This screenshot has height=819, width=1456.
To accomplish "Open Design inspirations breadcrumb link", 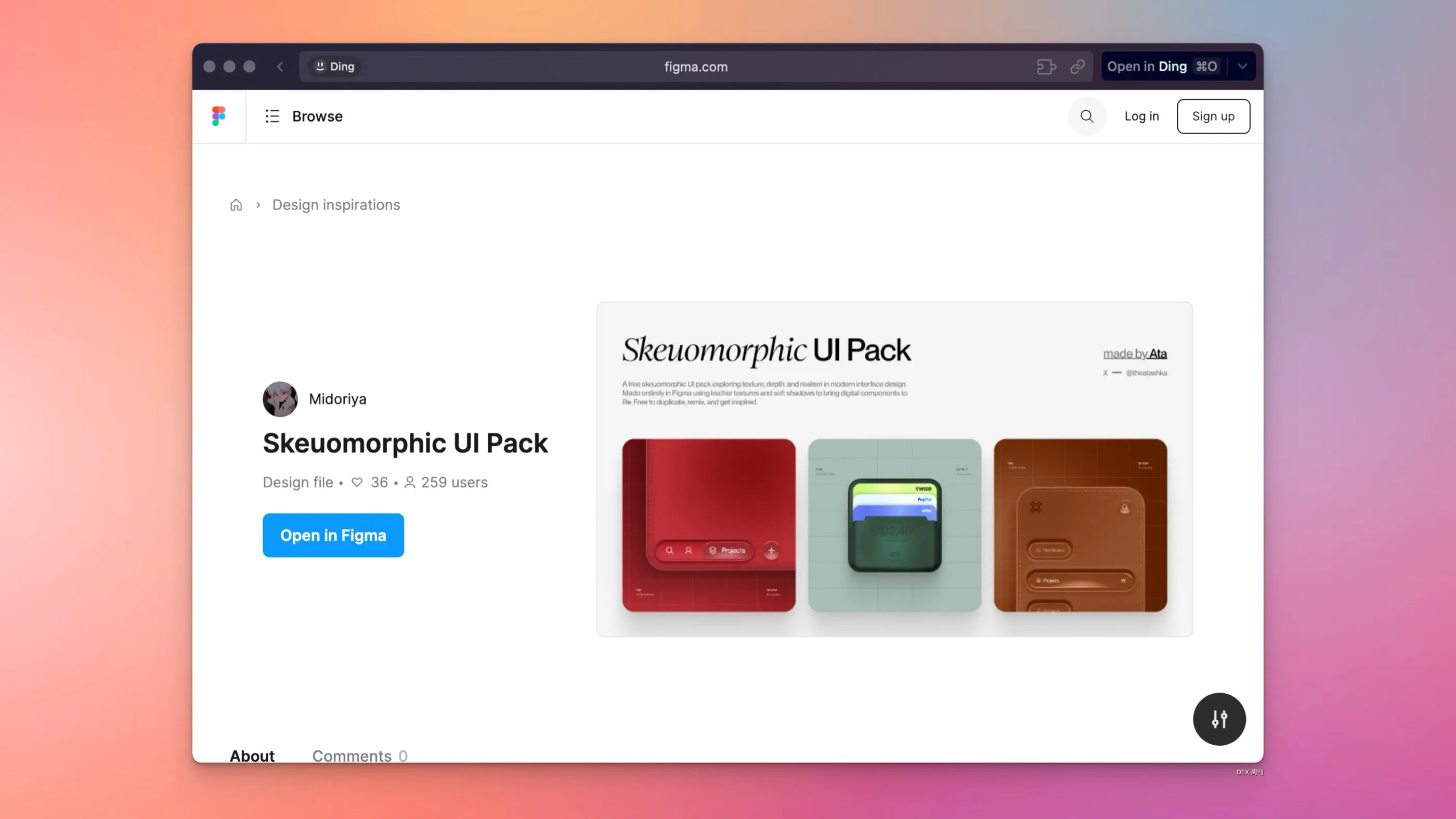I will 336,204.
